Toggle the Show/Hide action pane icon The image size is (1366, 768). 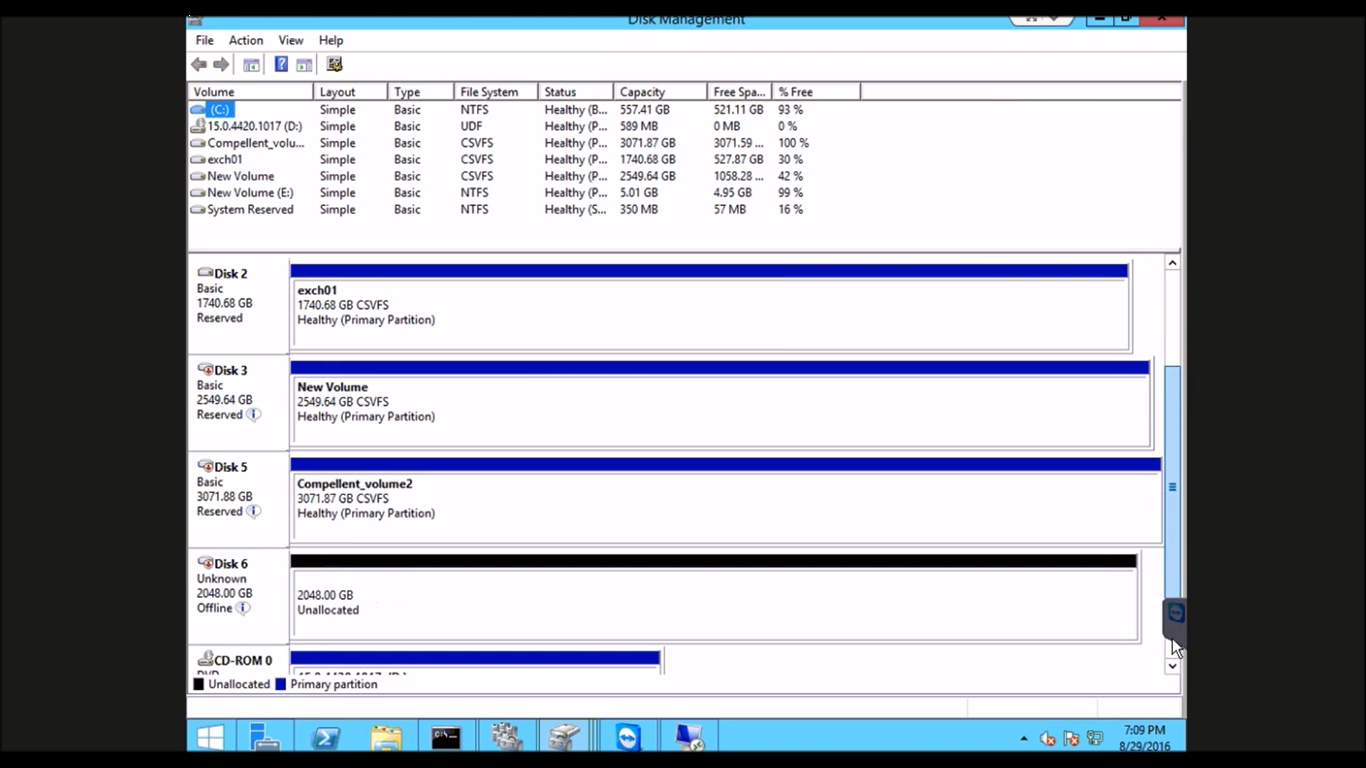tap(303, 64)
